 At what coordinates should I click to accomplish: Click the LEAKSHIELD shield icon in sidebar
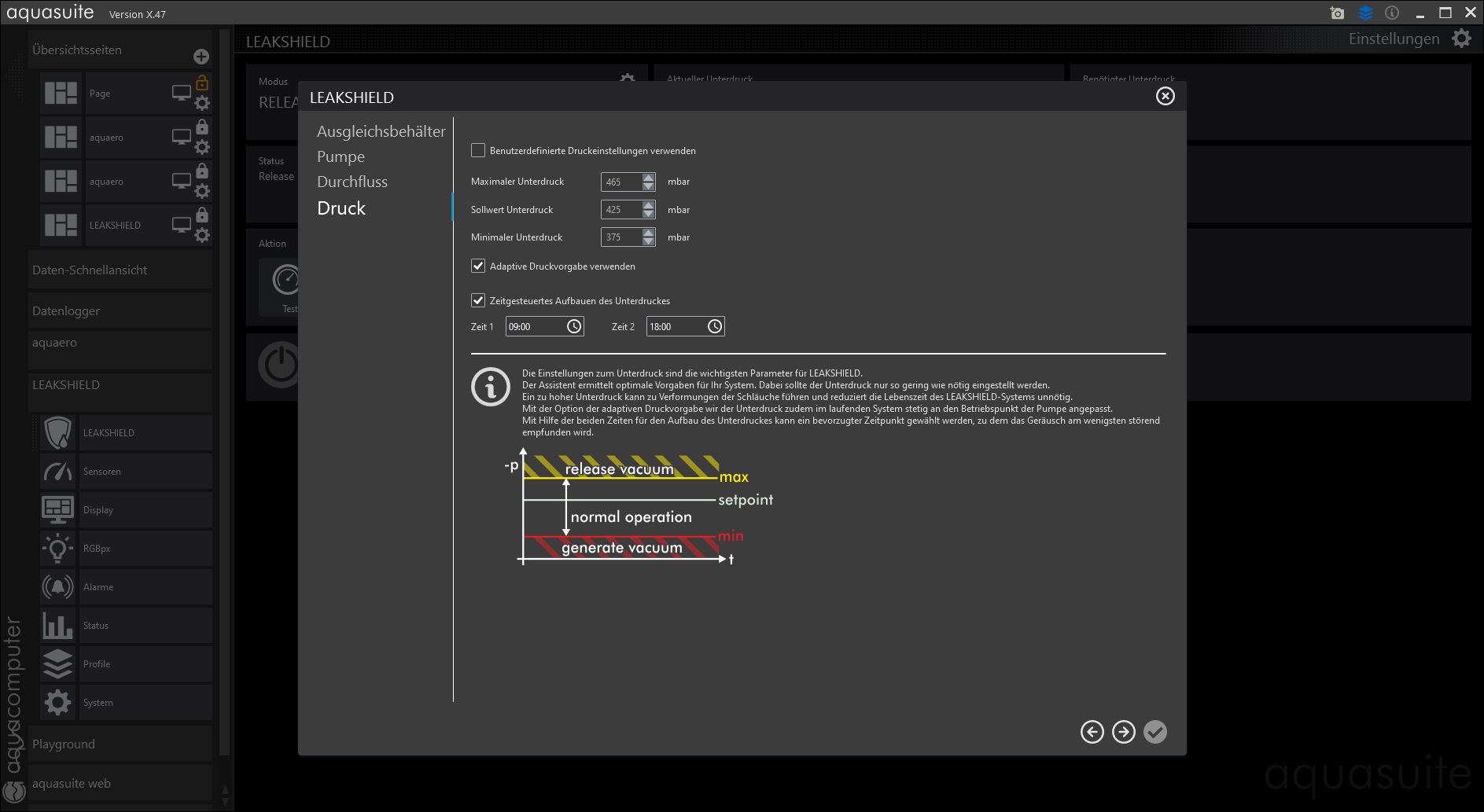click(58, 433)
